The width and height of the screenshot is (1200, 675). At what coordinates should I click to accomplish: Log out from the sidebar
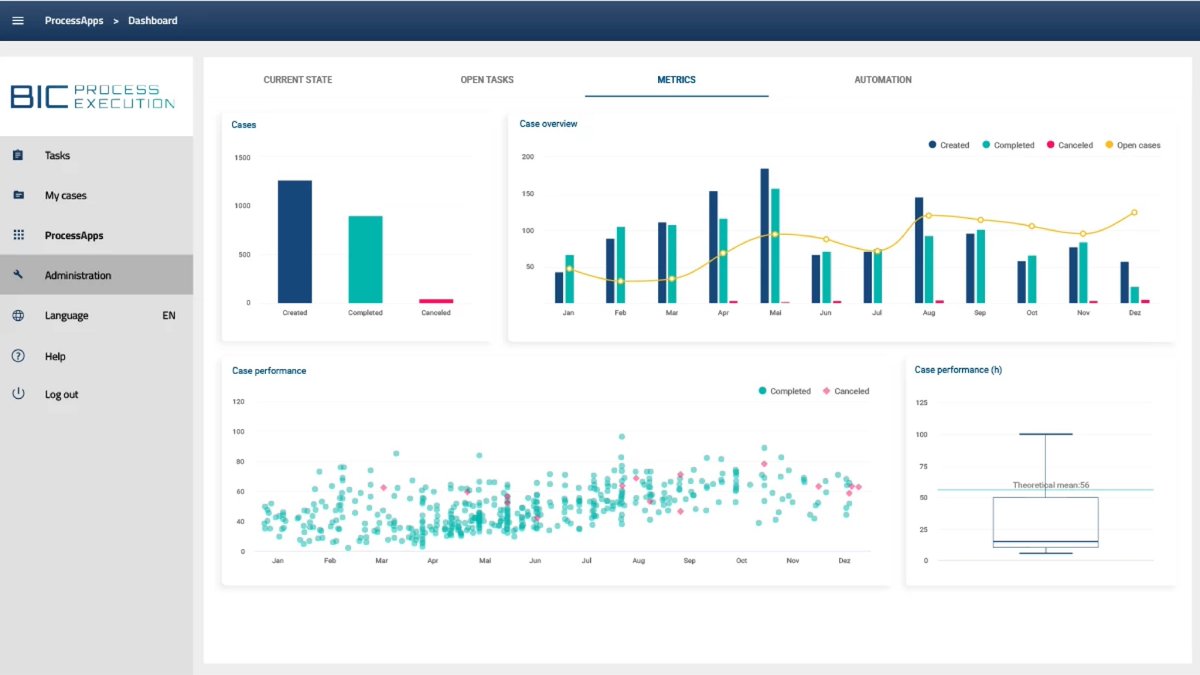pyautogui.click(x=96, y=394)
